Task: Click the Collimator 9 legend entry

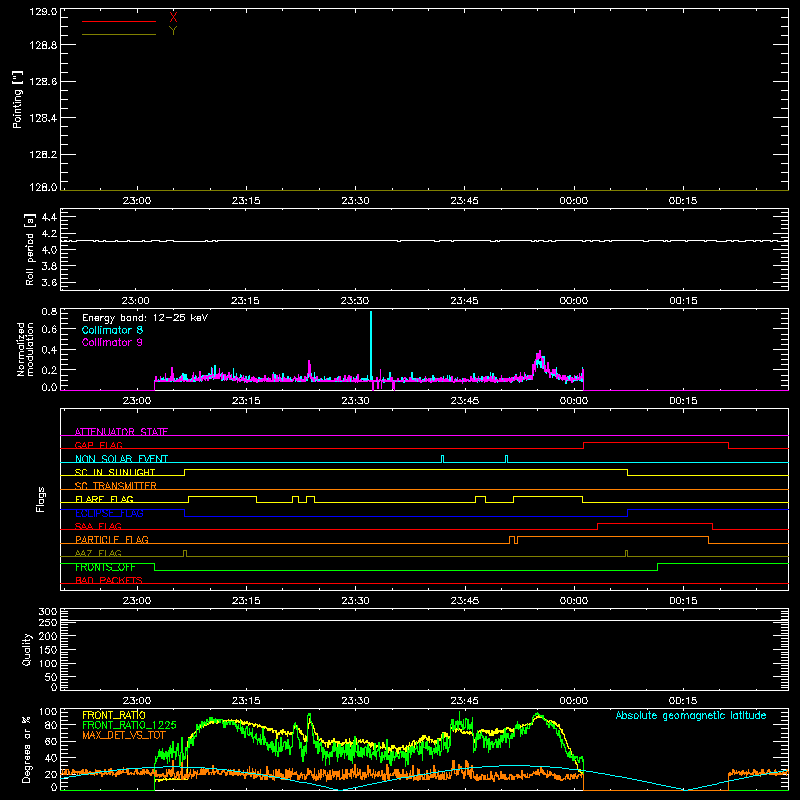Action: tap(112, 342)
